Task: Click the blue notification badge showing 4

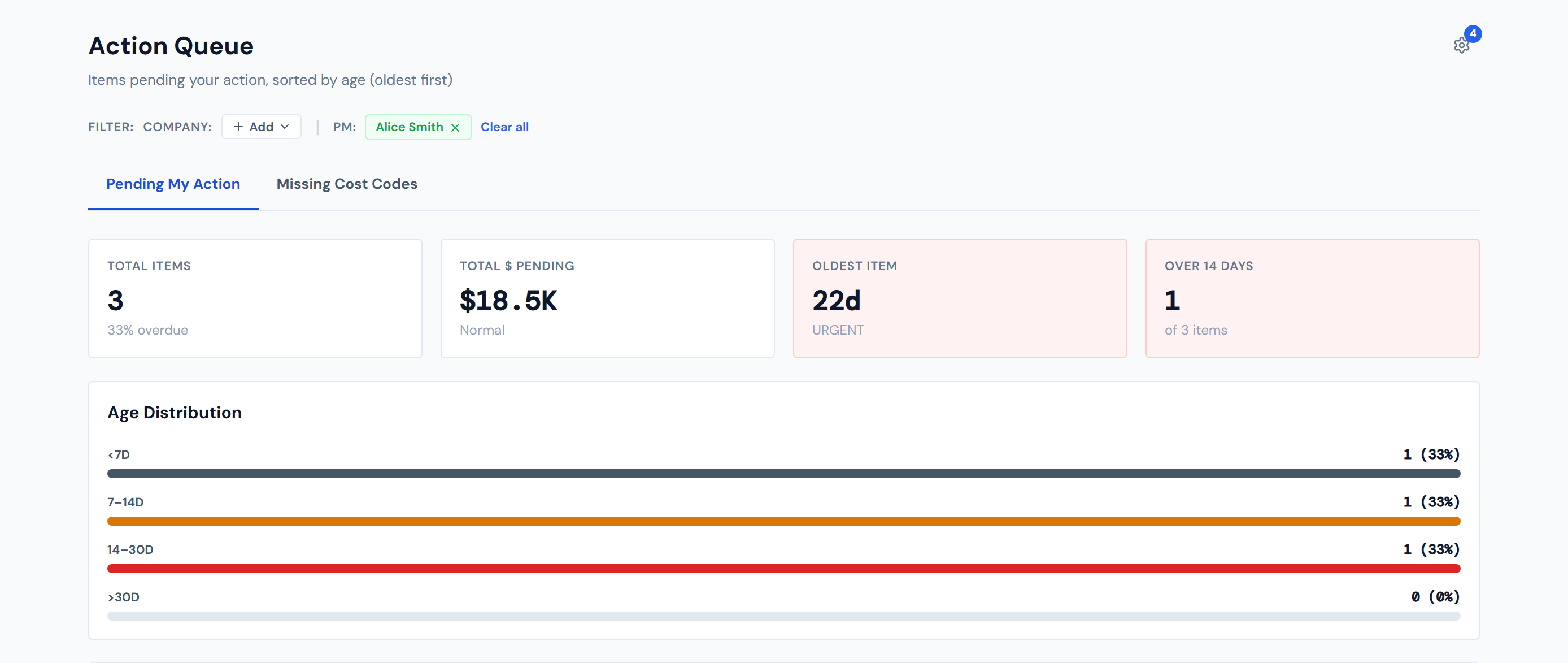Action: click(1473, 34)
